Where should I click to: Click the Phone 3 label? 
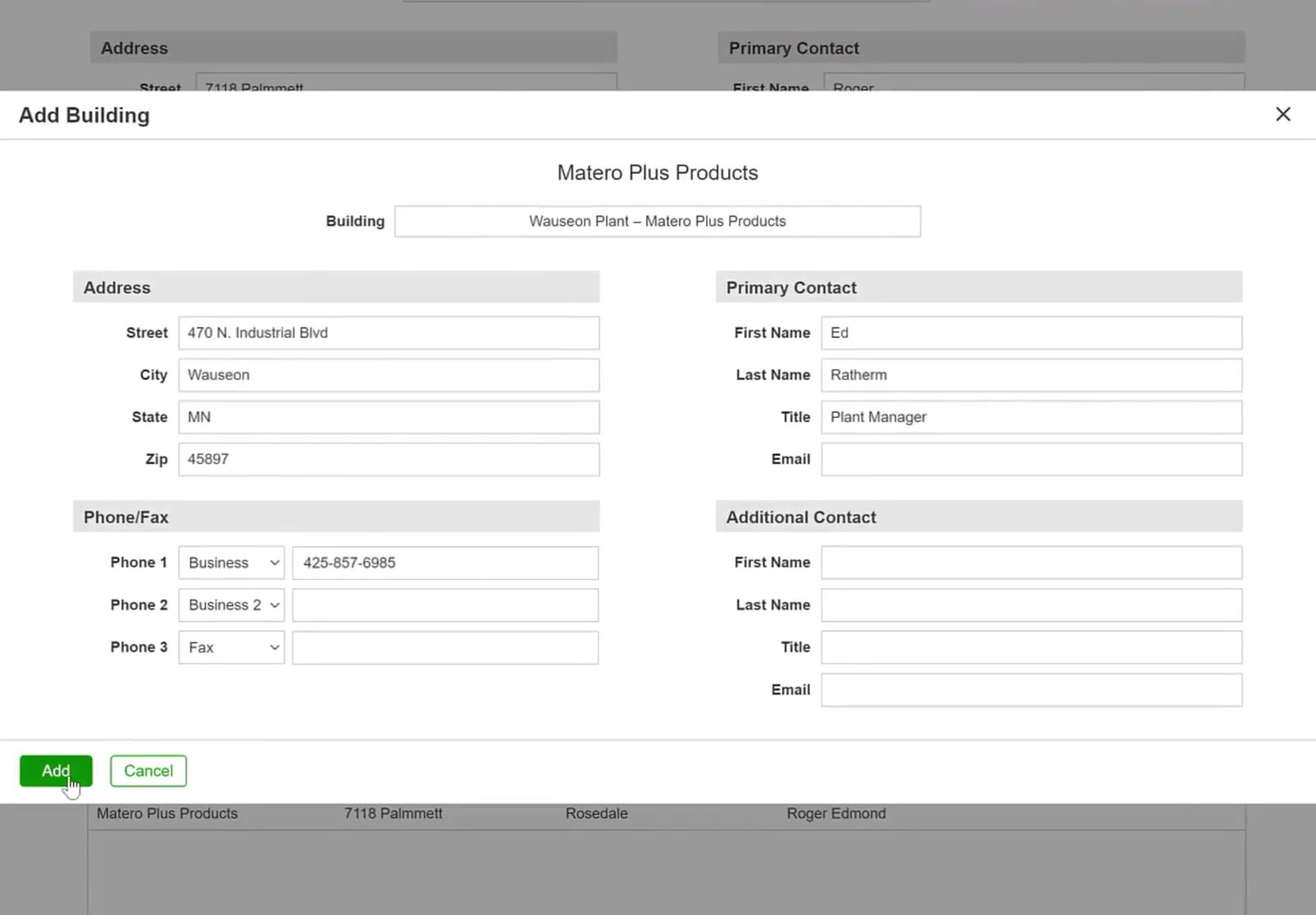tap(138, 648)
